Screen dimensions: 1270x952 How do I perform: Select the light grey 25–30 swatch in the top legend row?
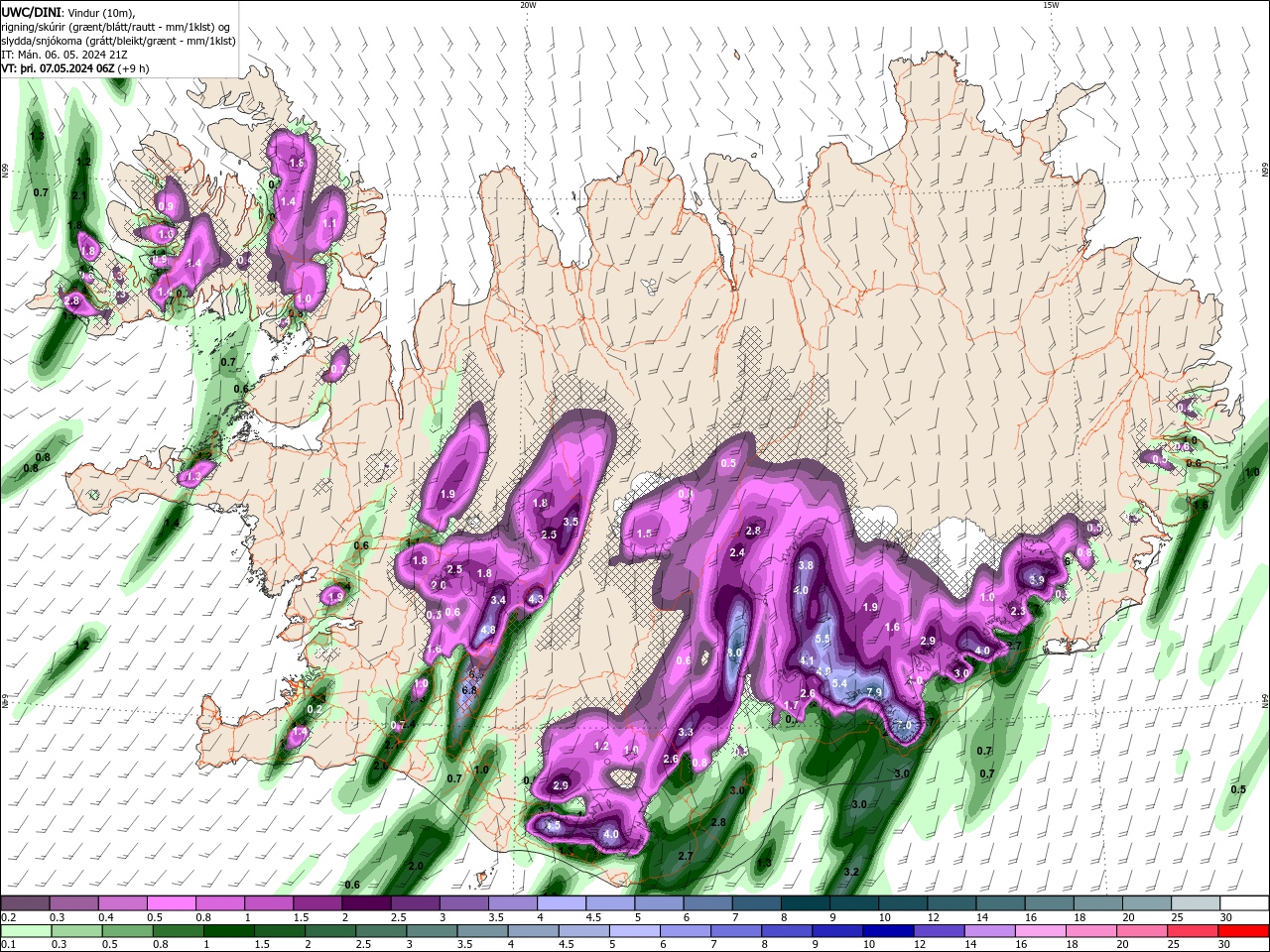(1197, 903)
